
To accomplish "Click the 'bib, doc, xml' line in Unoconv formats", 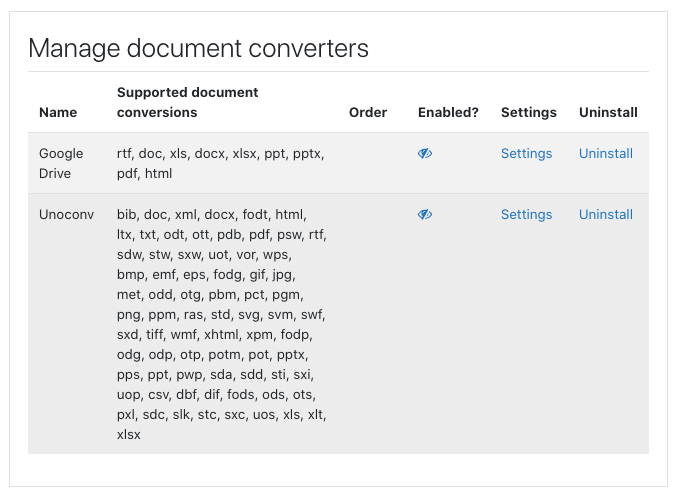I will point(212,214).
